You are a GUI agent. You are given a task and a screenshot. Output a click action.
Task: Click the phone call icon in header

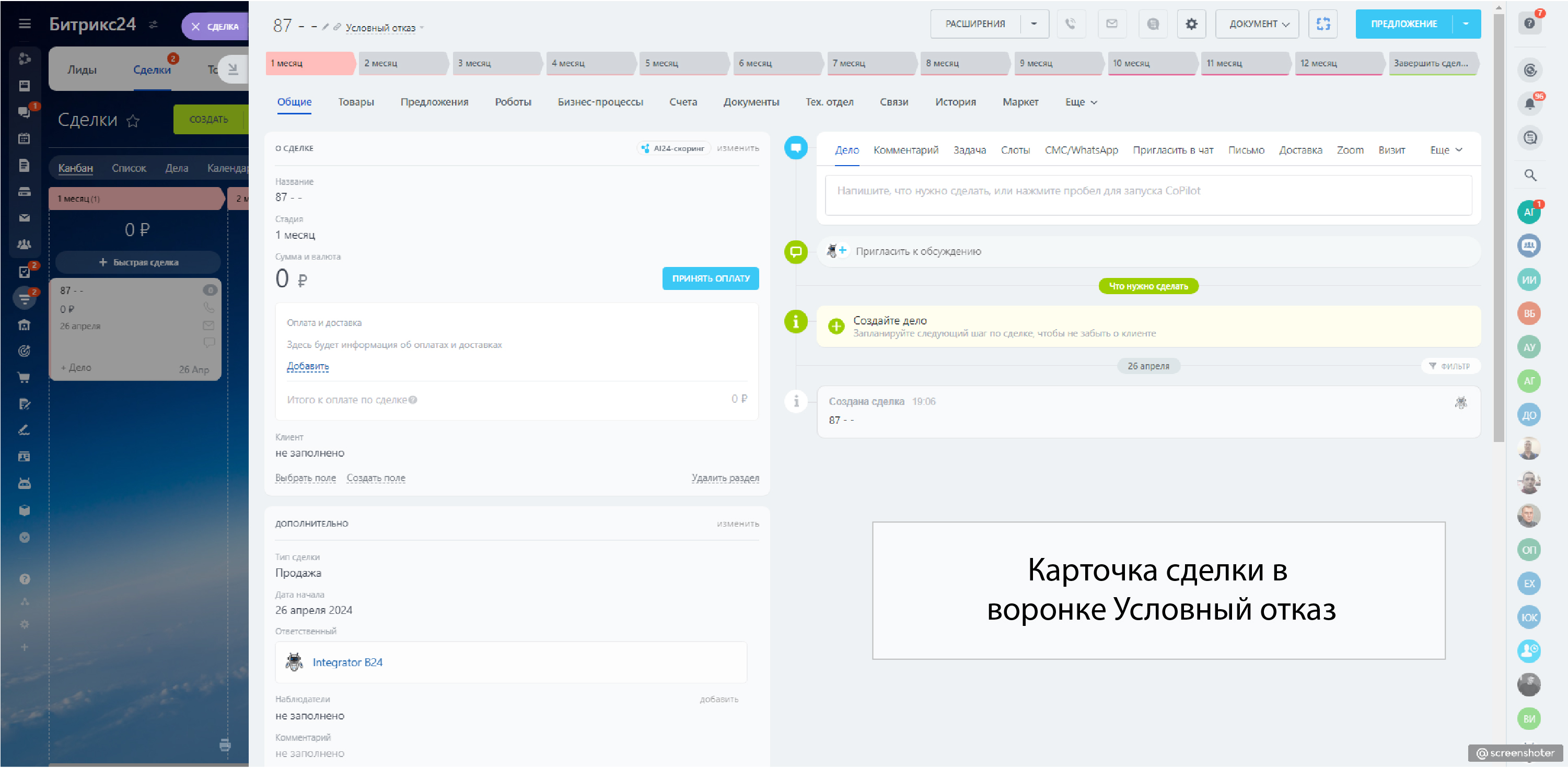coord(1070,25)
